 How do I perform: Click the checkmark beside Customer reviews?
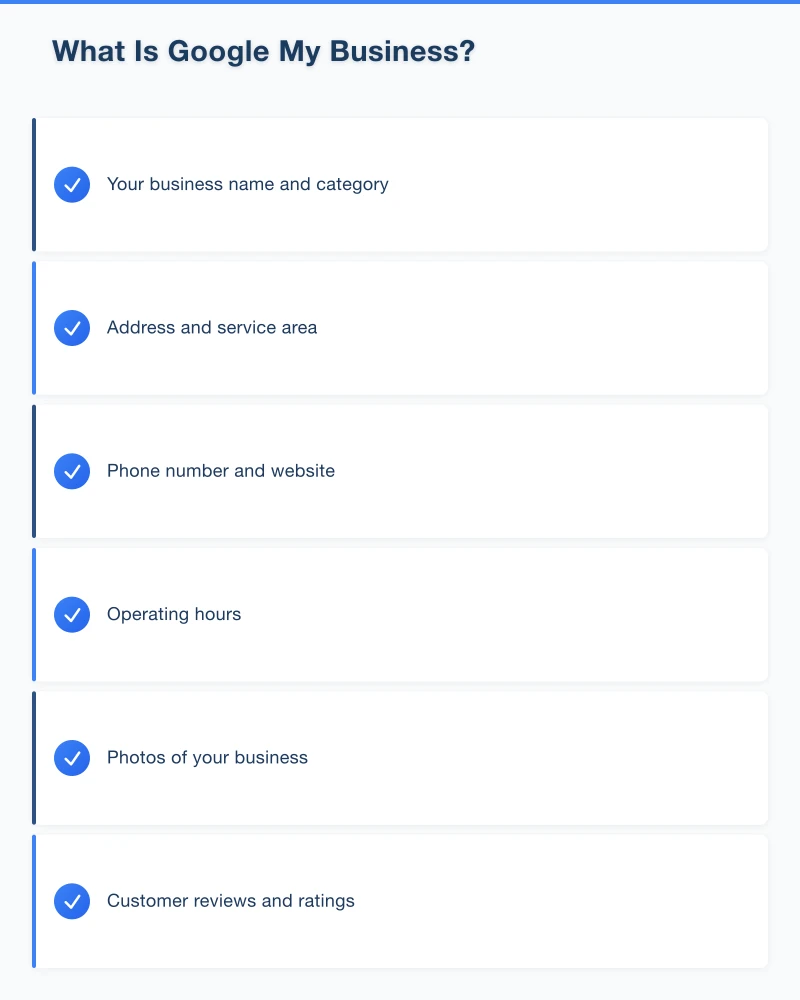click(72, 901)
